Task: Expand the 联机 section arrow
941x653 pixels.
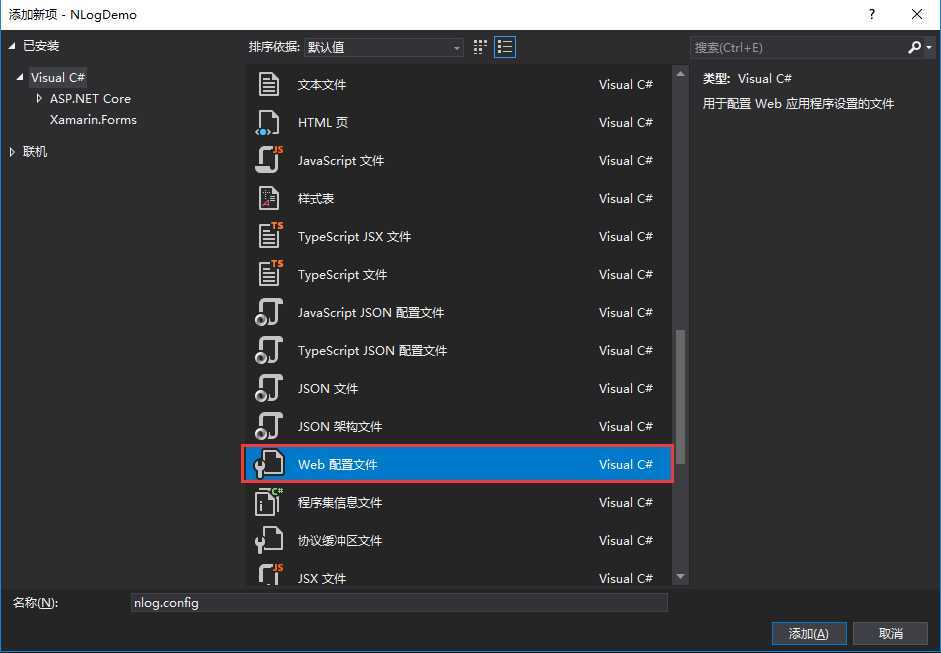Action: (x=12, y=152)
